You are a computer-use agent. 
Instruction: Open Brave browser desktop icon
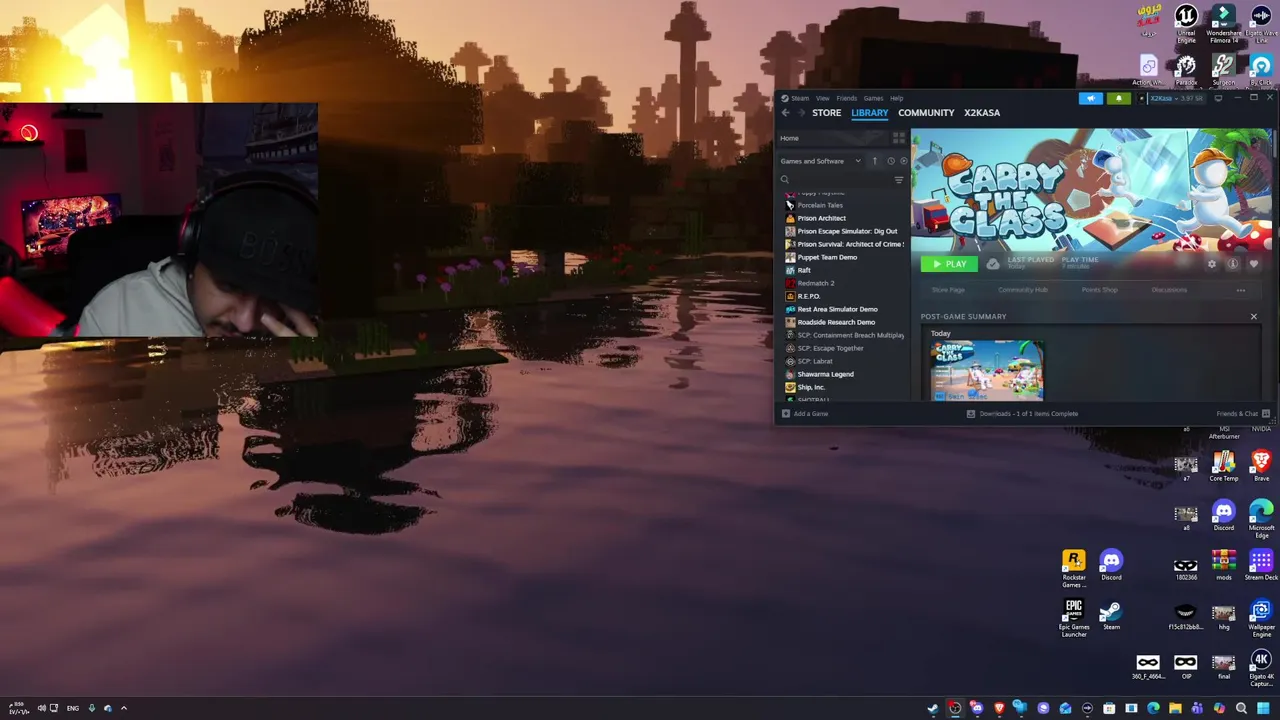click(1261, 466)
